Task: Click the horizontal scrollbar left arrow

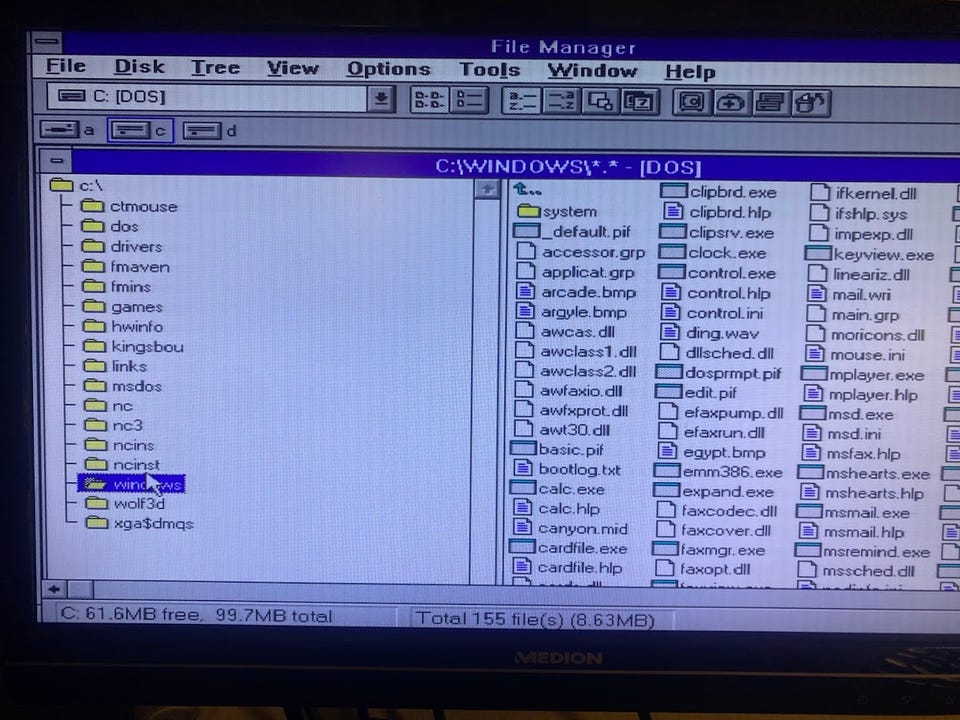Action: point(54,590)
